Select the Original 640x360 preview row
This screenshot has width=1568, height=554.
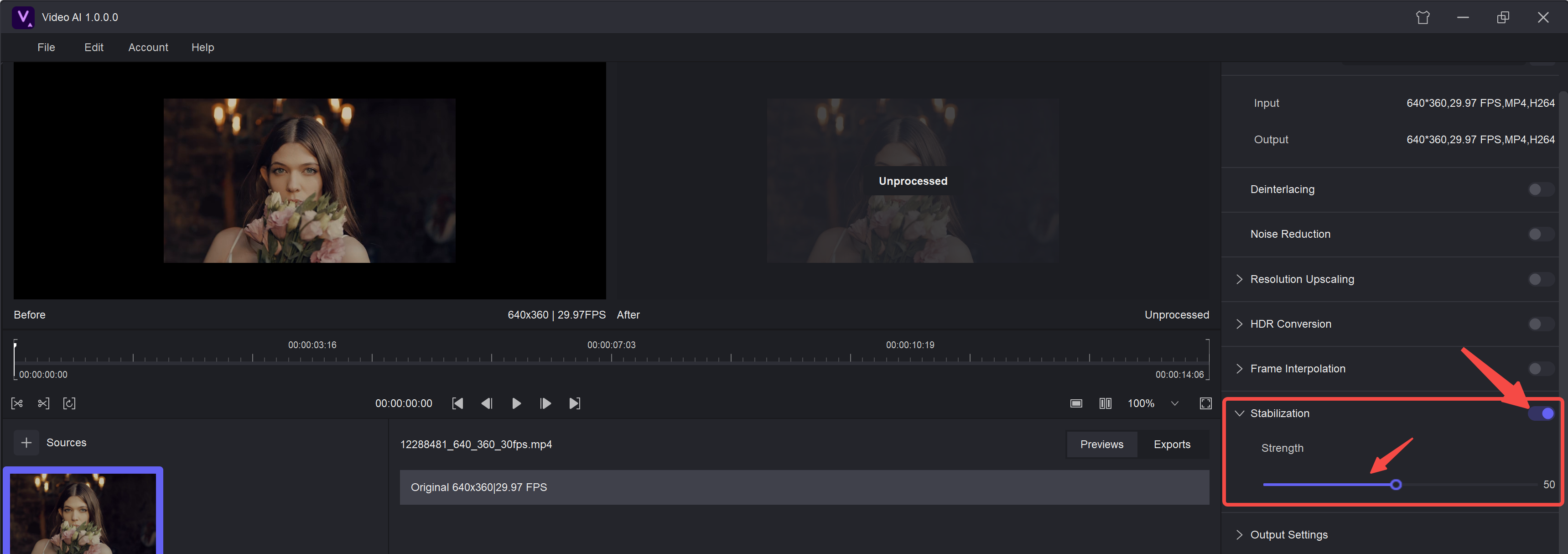(804, 487)
